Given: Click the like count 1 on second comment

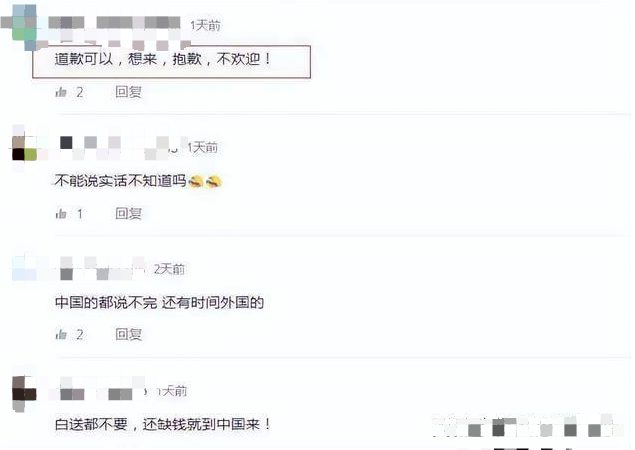Looking at the screenshot, I should click(80, 214).
